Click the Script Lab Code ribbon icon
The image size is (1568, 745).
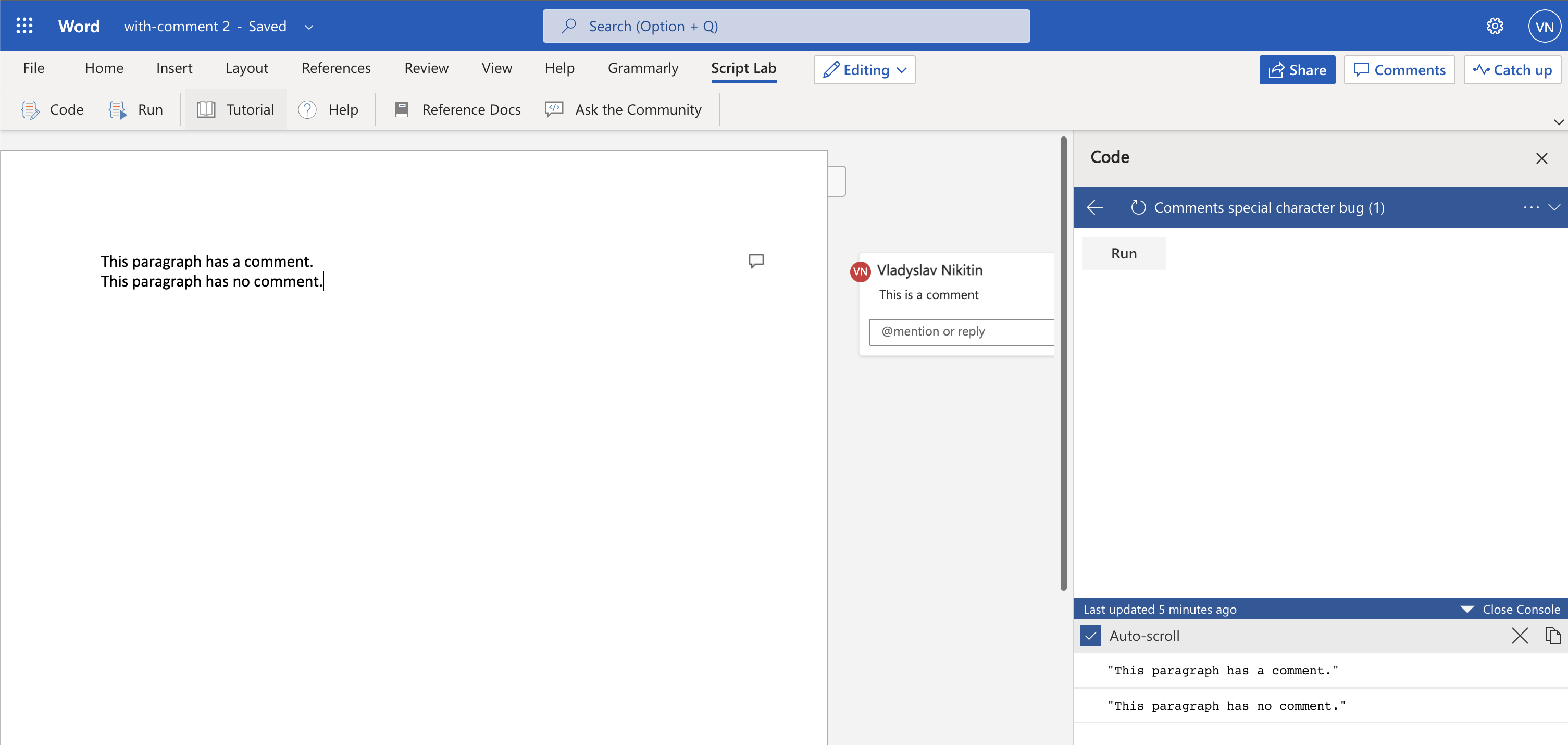pyautogui.click(x=30, y=109)
